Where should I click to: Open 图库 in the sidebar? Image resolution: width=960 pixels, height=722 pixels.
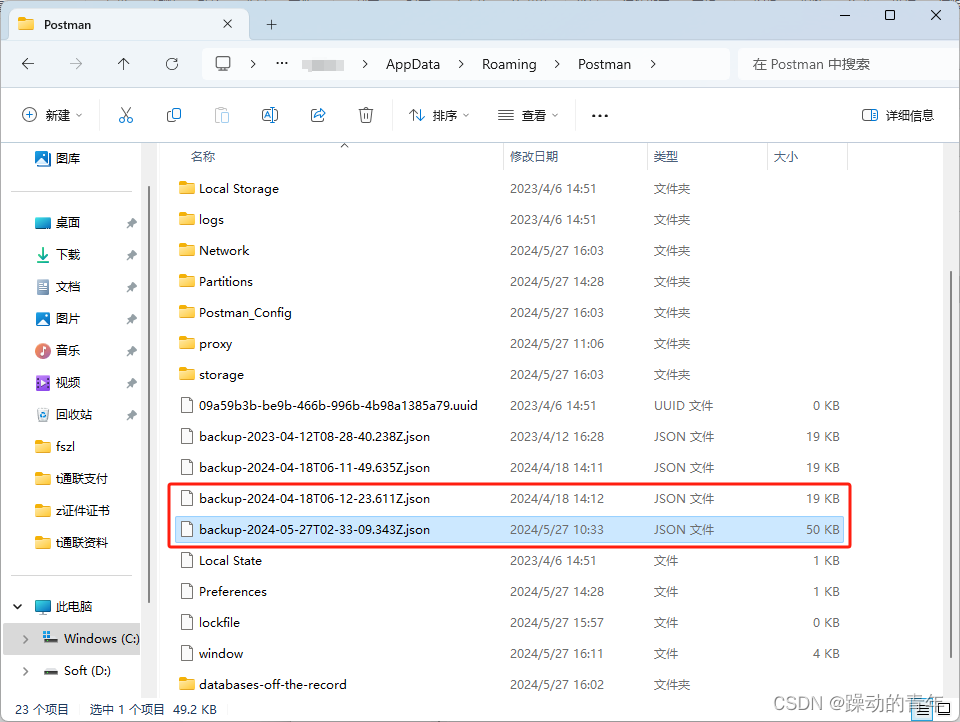coord(58,159)
